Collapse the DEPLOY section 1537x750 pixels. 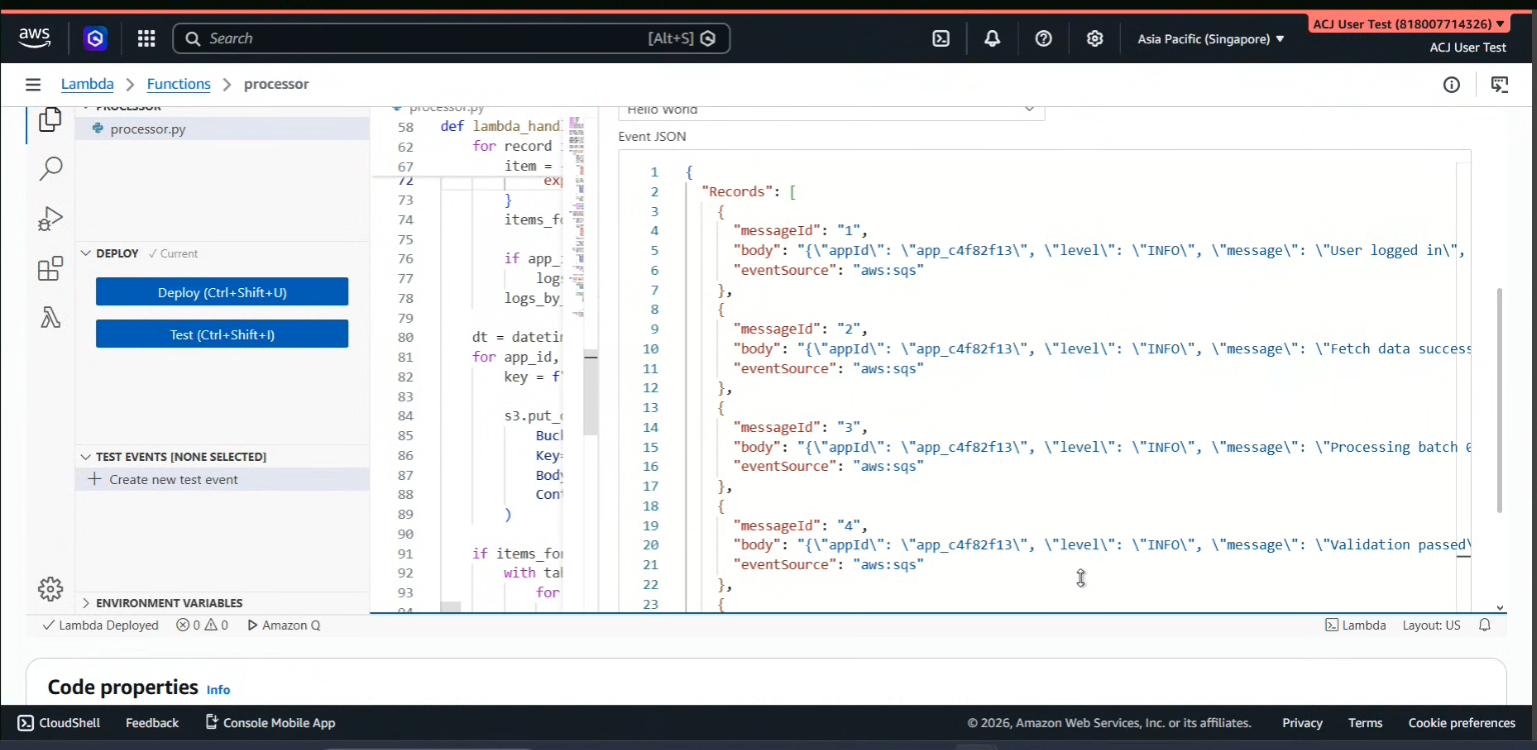[x=86, y=253]
